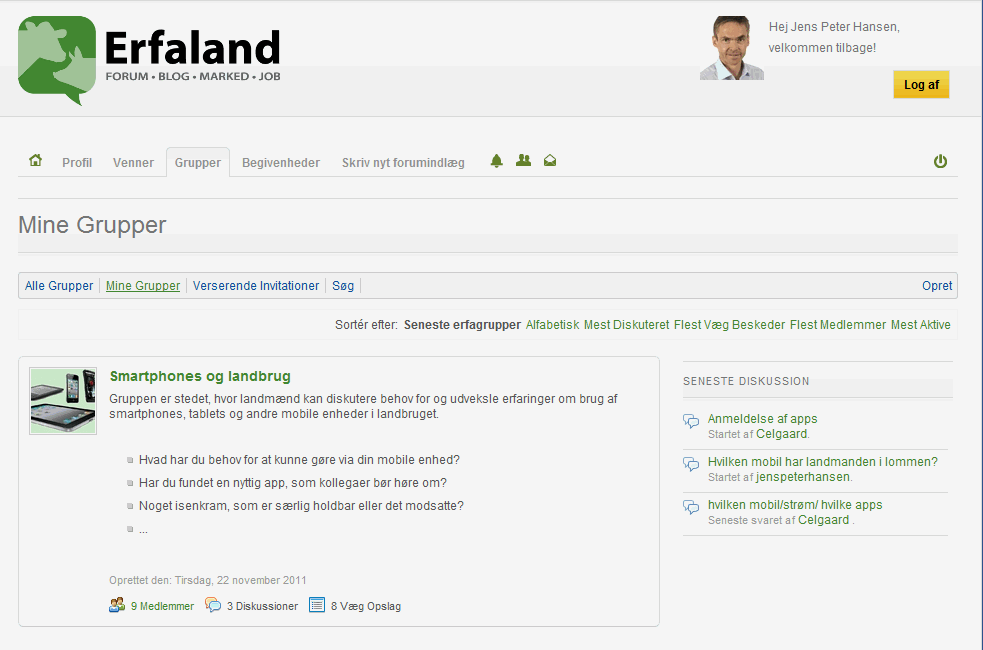983x650 pixels.
Task: Sort groups by Alfabetisk
Action: pyautogui.click(x=552, y=325)
